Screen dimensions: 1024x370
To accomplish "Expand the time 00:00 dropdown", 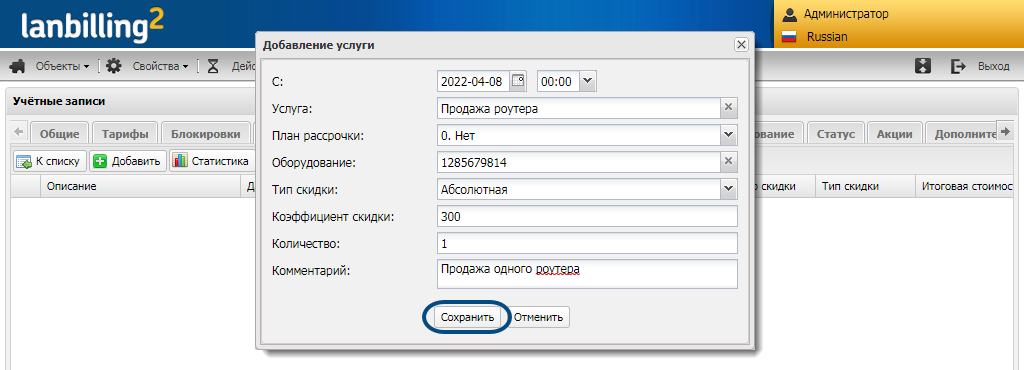I will [588, 81].
